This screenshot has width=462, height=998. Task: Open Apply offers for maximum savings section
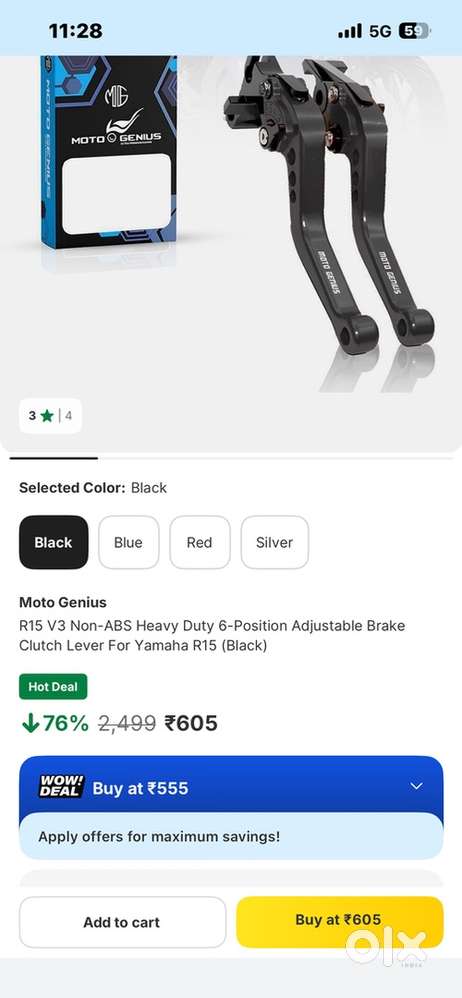coord(231,836)
